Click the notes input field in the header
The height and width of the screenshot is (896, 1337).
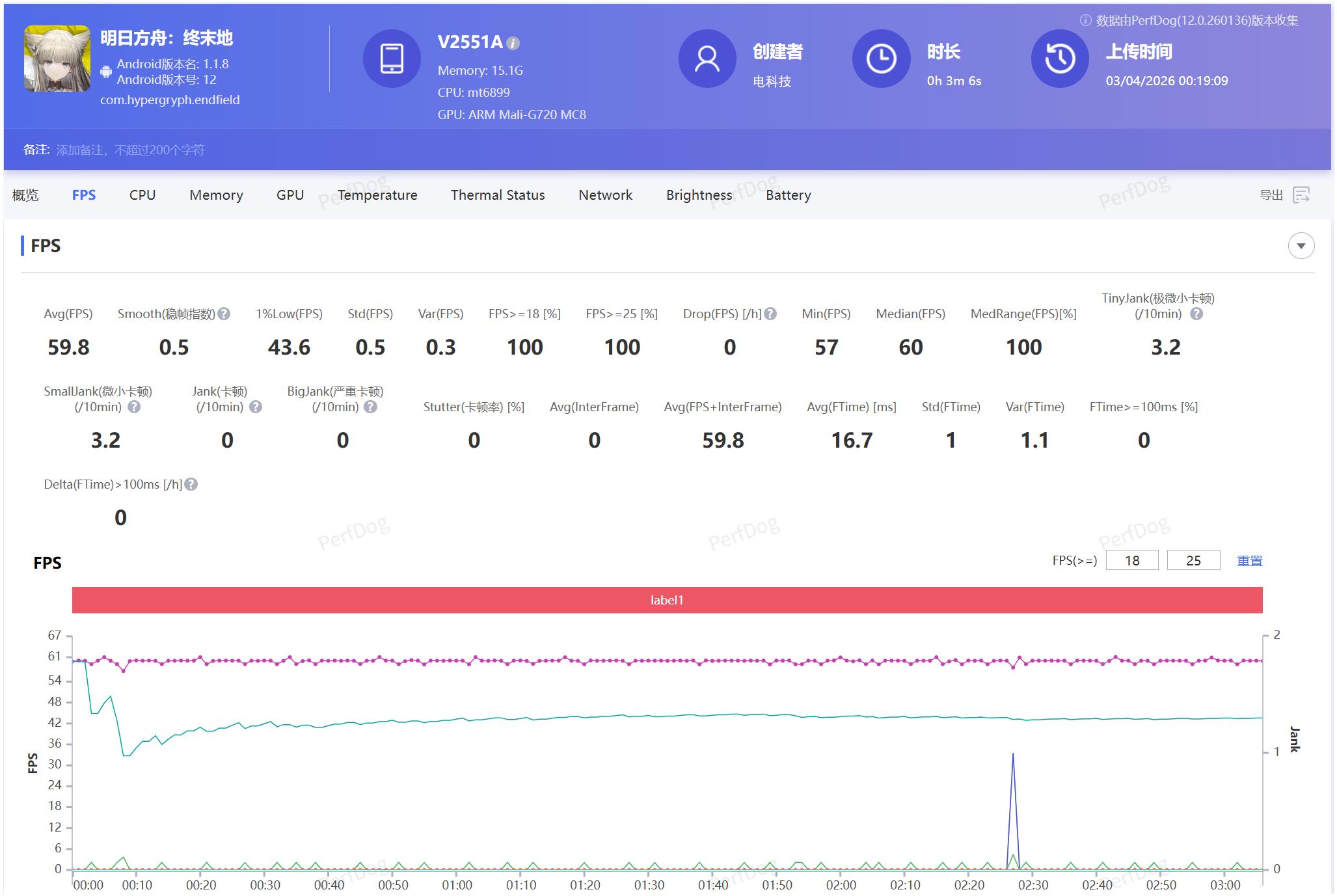(x=130, y=150)
